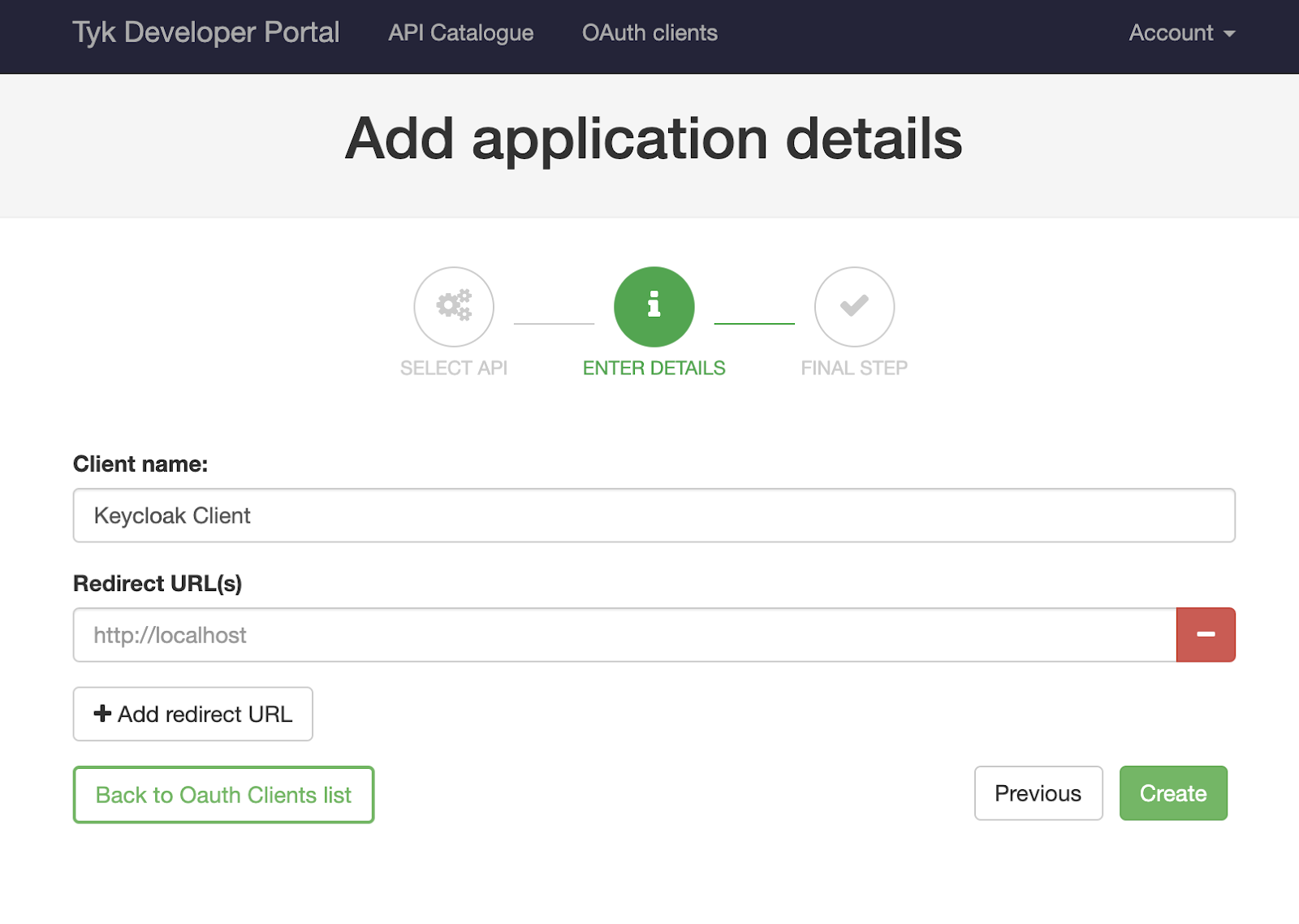The height and width of the screenshot is (924, 1299).
Task: Click Back to Oauth Clients list
Action: tap(223, 794)
